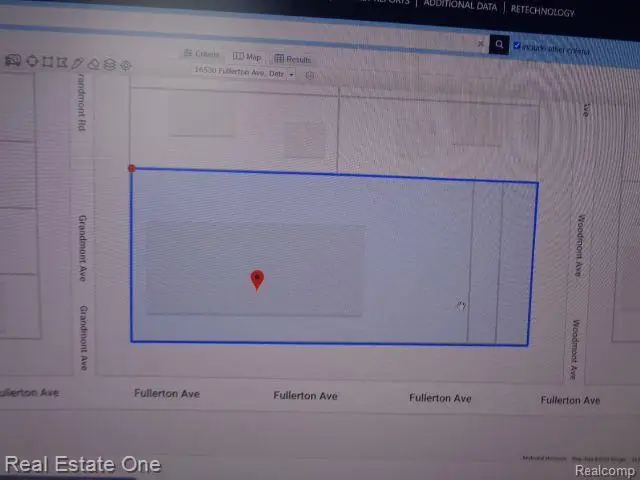The image size is (640, 480).
Task: Uncheck the Include other criteria checkbox
Action: click(x=517, y=46)
